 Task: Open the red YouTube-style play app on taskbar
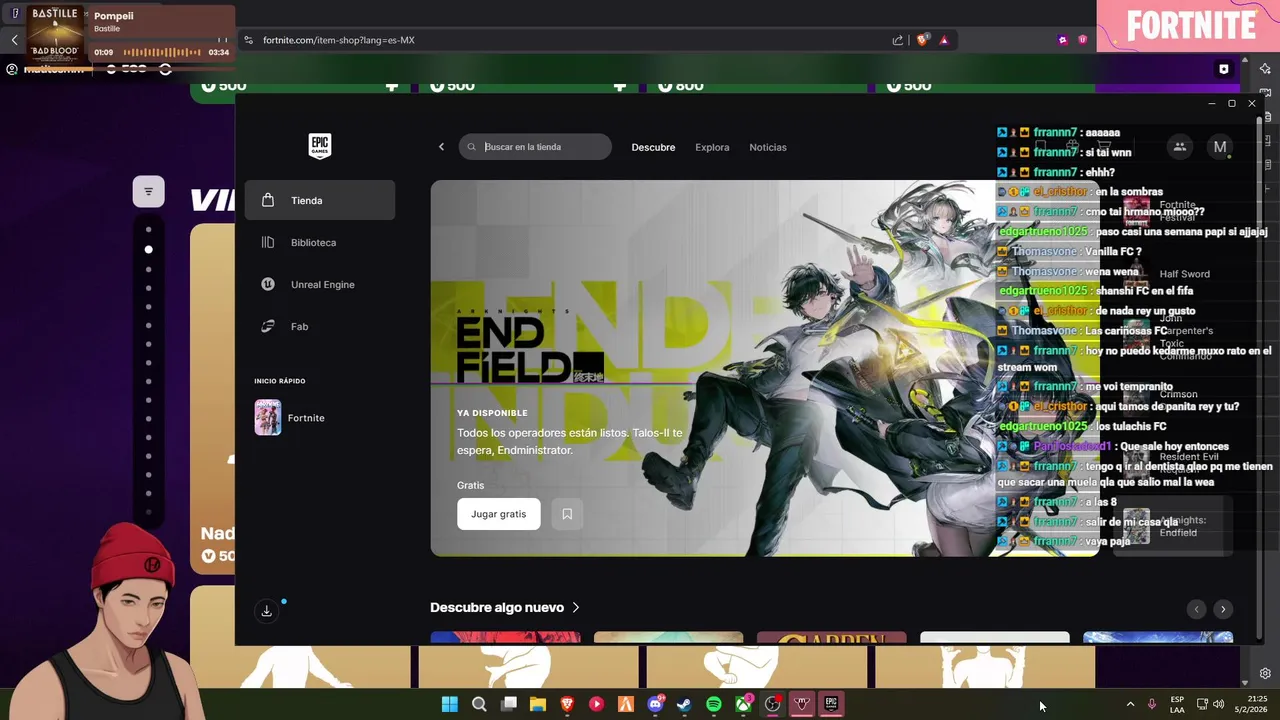[x=596, y=704]
